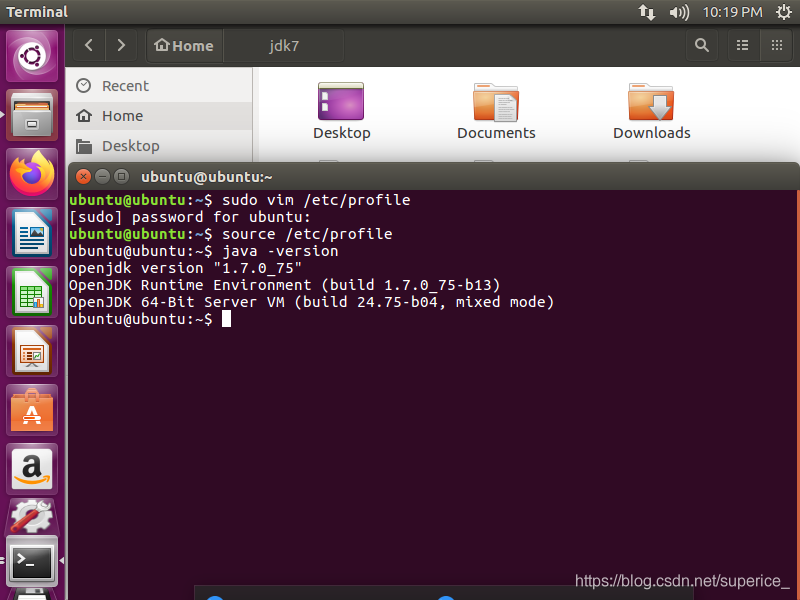Screen dimensions: 800x600
Task: Open the Ubuntu Dash search launcher
Action: [x=32, y=56]
